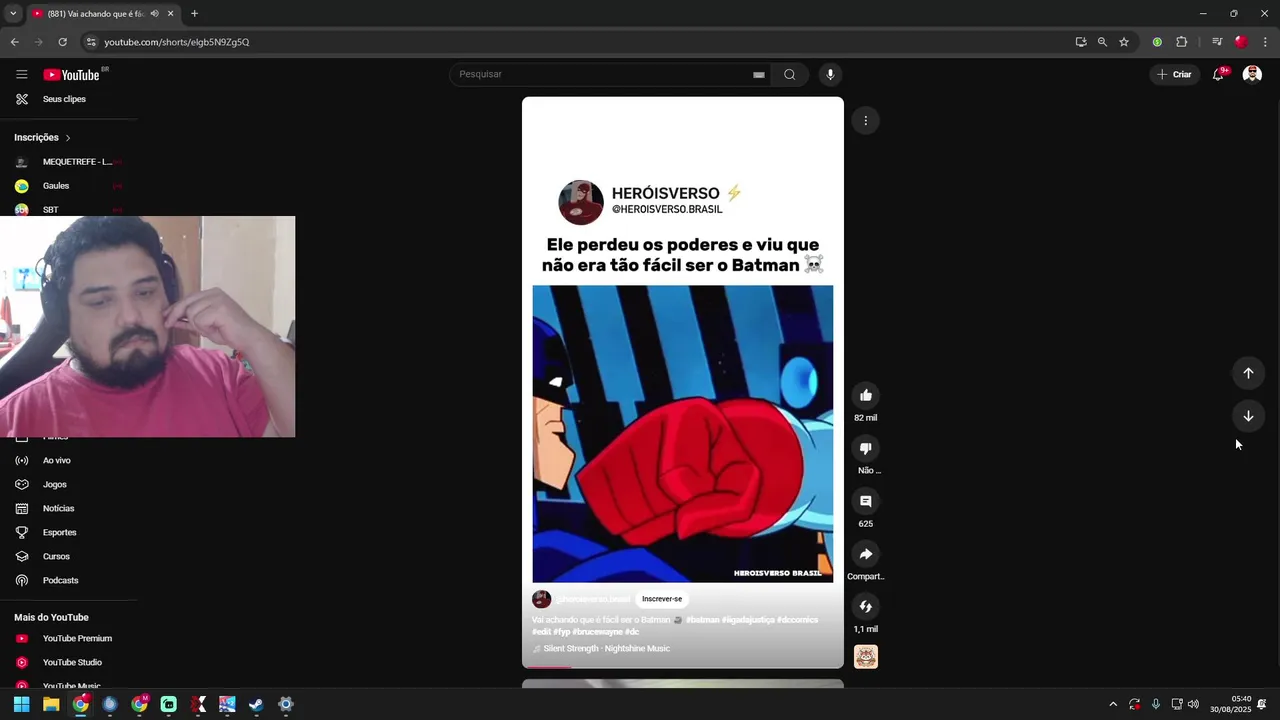The image size is (1280, 720).
Task: Open the Extensions puzzle icon
Action: [x=1181, y=42]
